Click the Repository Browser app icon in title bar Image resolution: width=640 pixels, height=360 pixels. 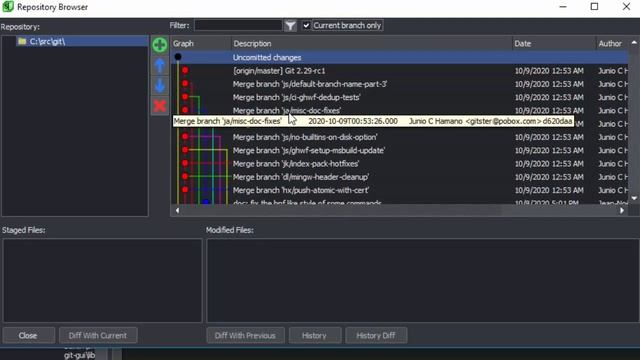pyautogui.click(x=8, y=7)
